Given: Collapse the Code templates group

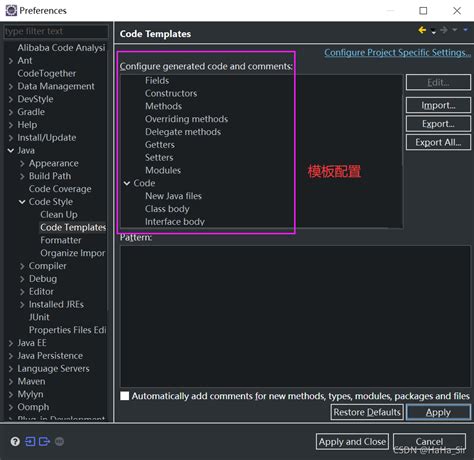Looking at the screenshot, I should pos(127,183).
